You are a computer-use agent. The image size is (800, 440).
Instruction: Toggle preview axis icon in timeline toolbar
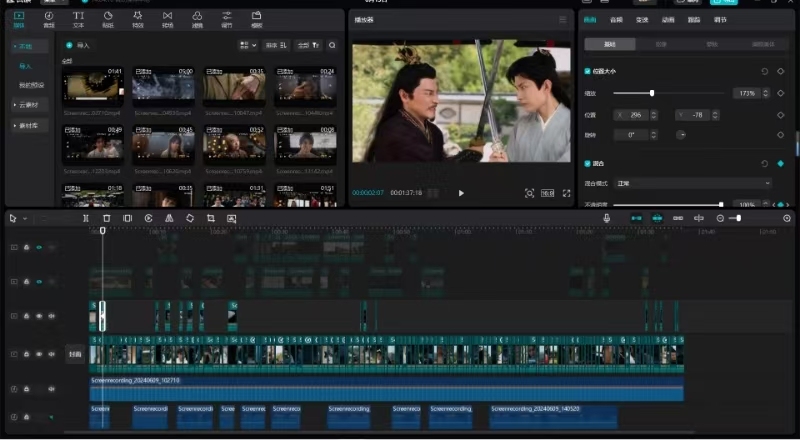pos(699,218)
